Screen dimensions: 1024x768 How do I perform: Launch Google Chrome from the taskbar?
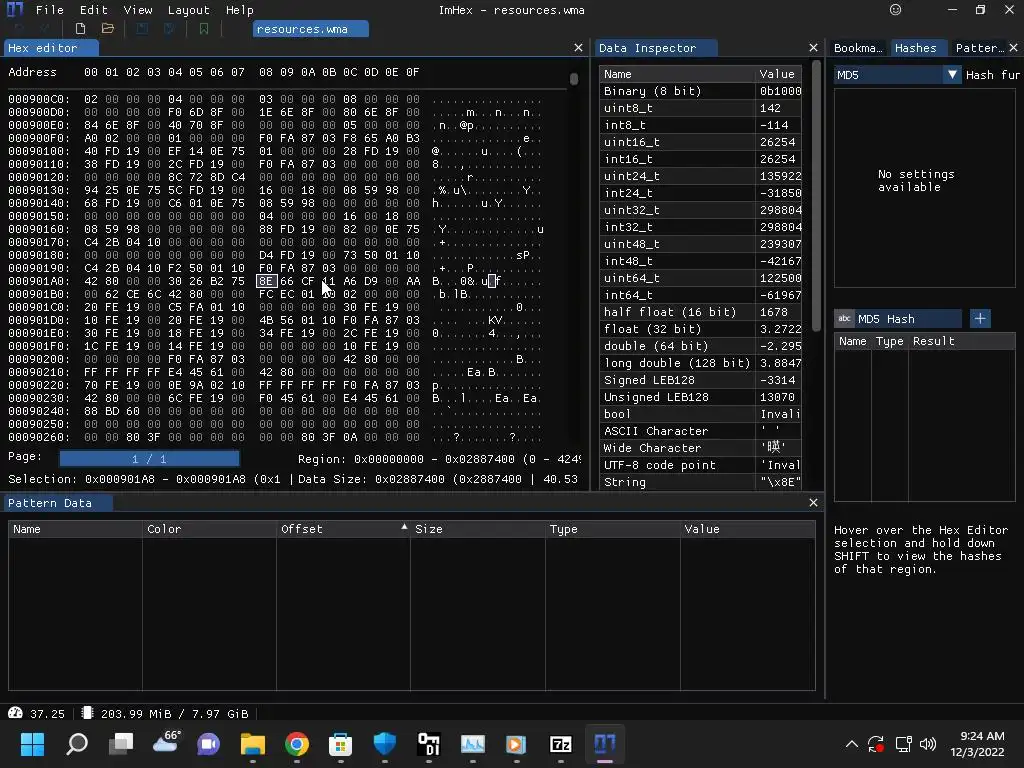(x=296, y=744)
